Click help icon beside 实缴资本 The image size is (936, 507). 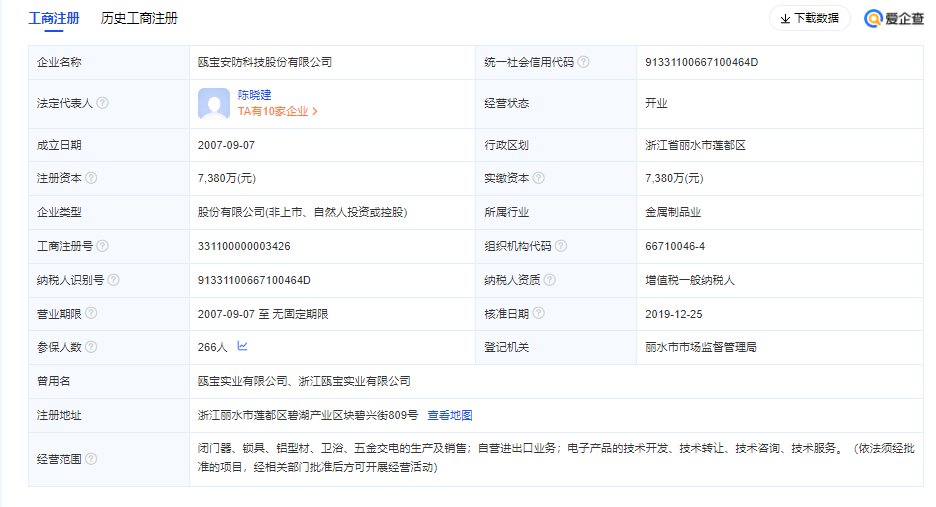tap(538, 178)
